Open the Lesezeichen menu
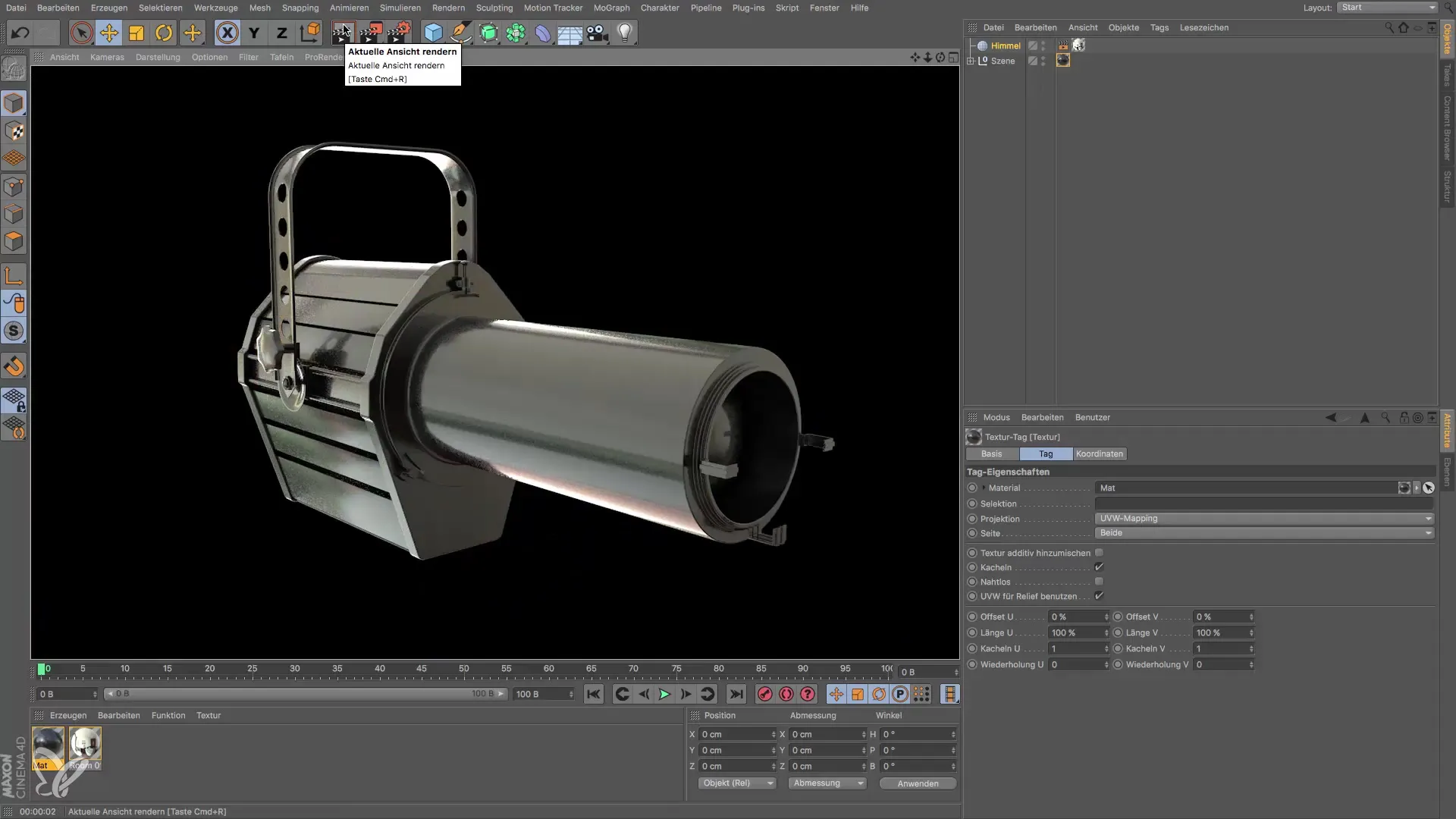The image size is (1456, 819). pos(1203,27)
